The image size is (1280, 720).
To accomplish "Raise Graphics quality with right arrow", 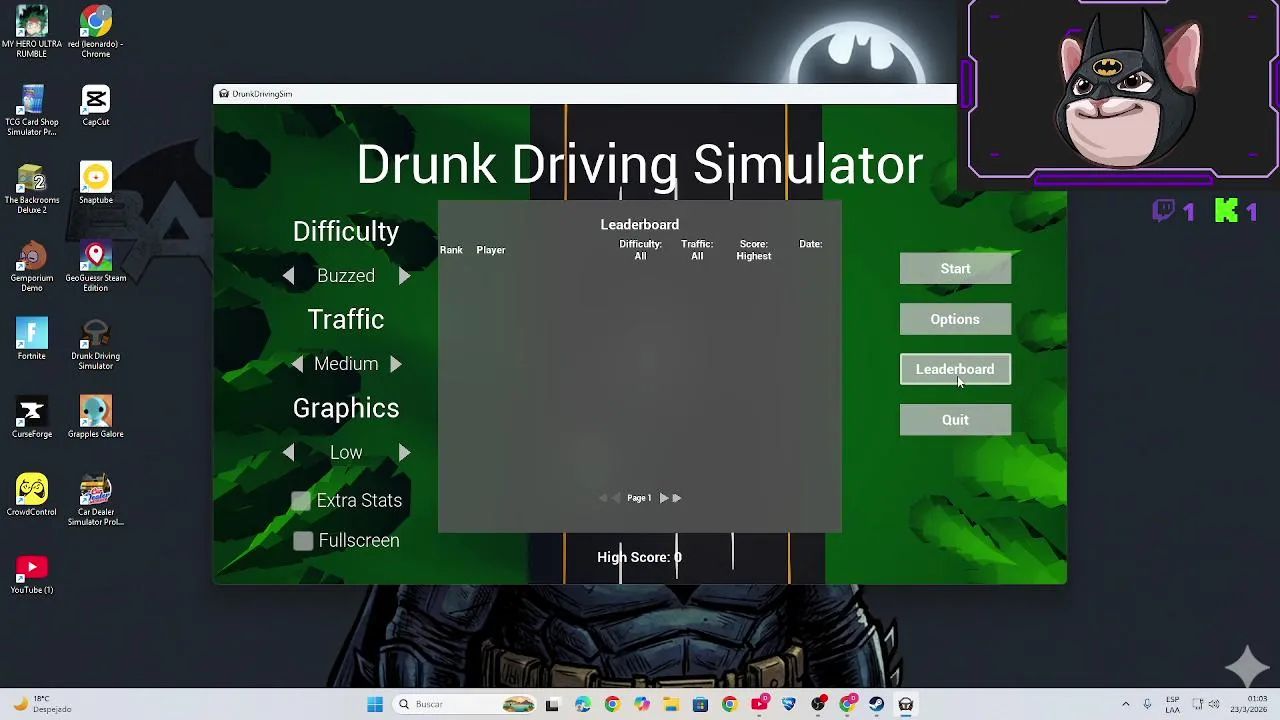I will 404,453.
